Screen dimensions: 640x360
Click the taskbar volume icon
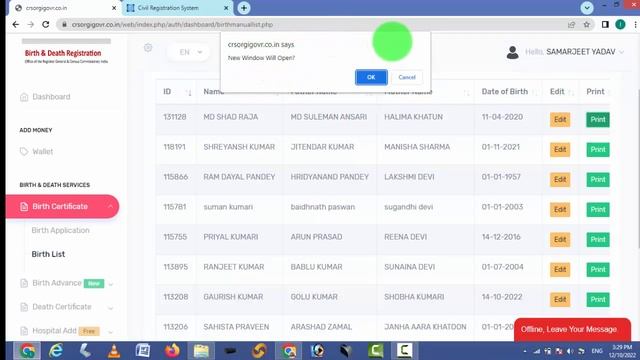[570, 351]
